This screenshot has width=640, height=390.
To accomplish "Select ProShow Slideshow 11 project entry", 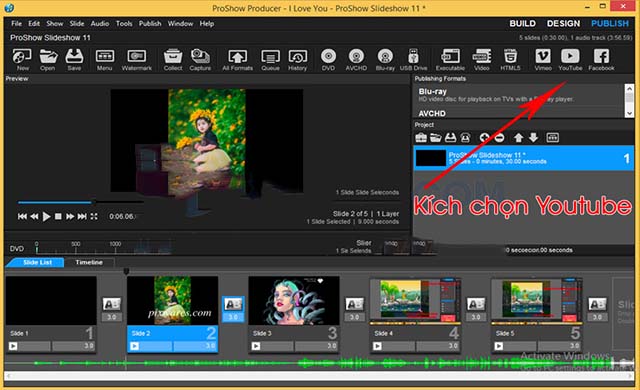I will click(524, 158).
